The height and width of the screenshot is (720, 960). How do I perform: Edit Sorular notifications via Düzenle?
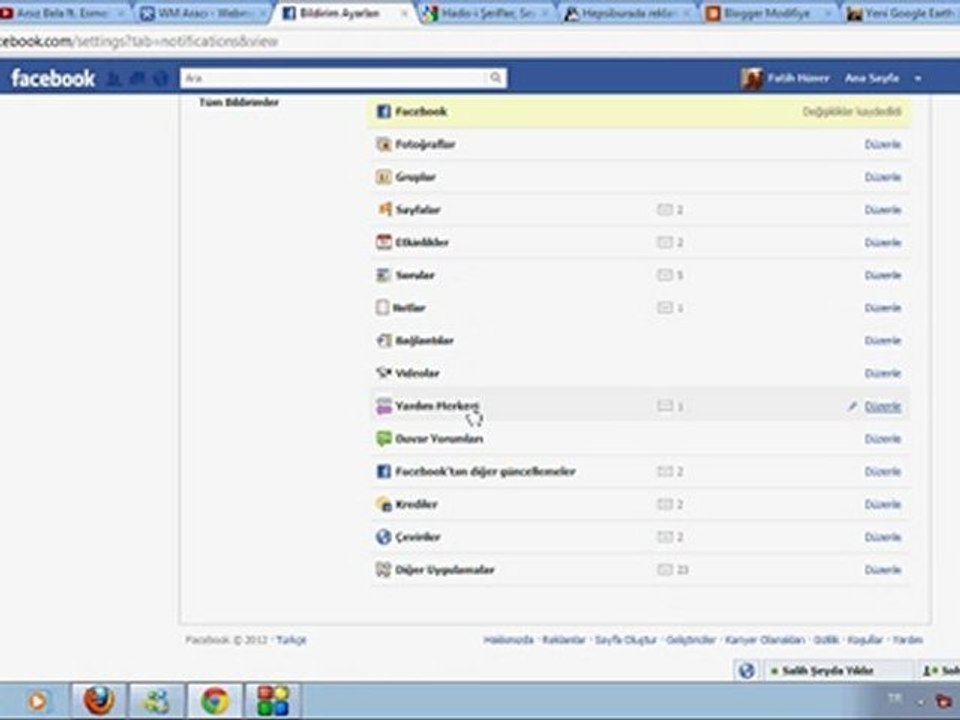882,275
